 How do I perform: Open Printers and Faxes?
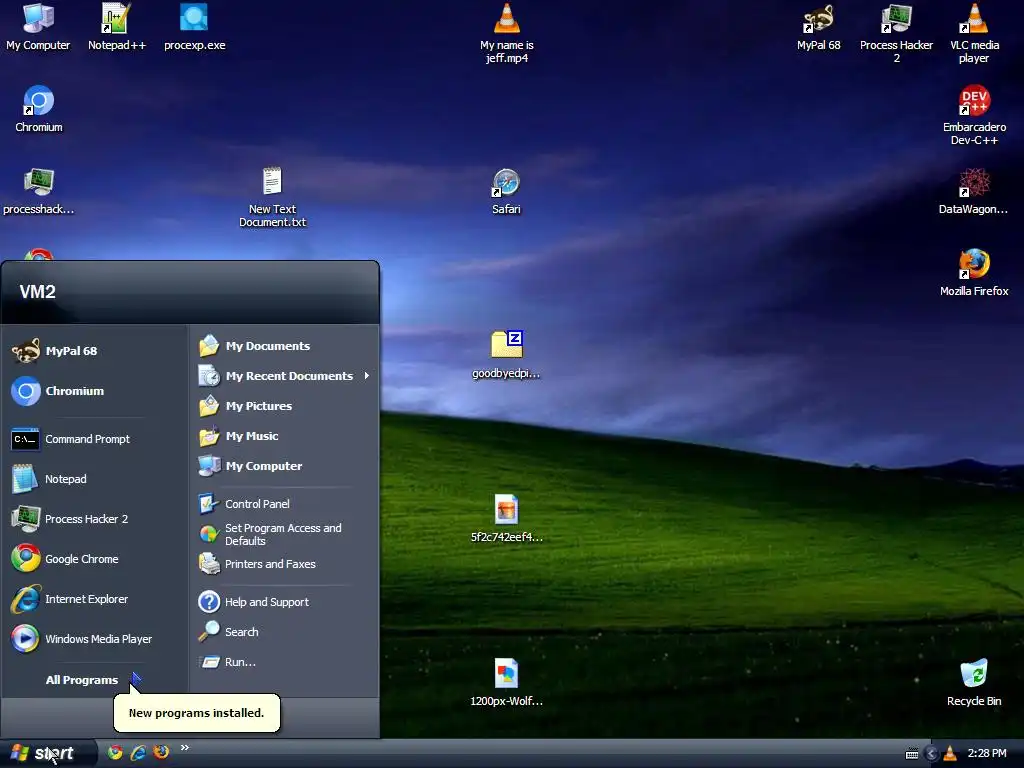click(285, 564)
